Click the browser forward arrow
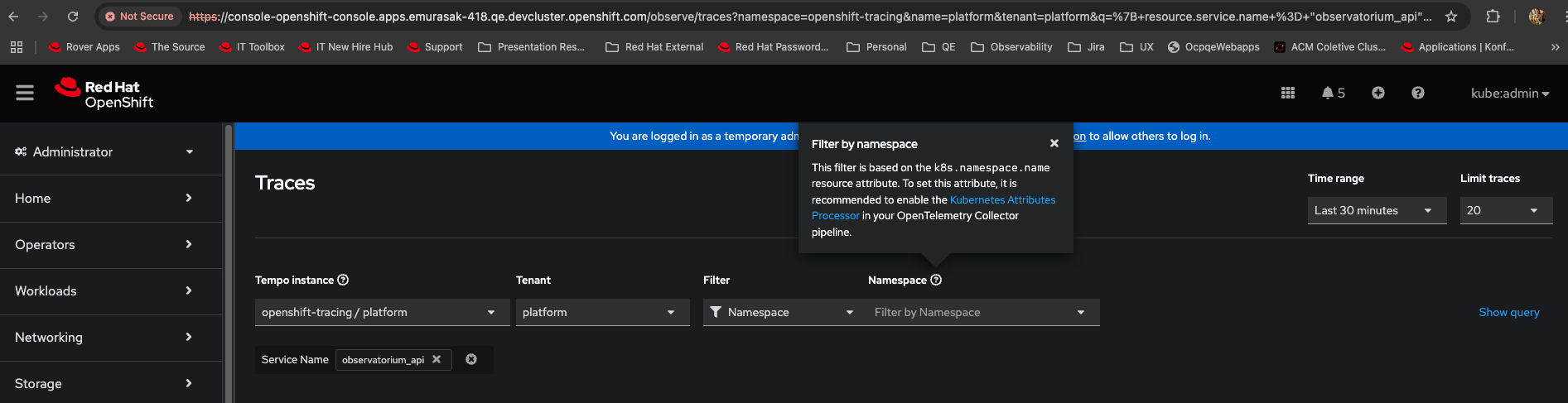The height and width of the screenshot is (403, 1568). (43, 16)
